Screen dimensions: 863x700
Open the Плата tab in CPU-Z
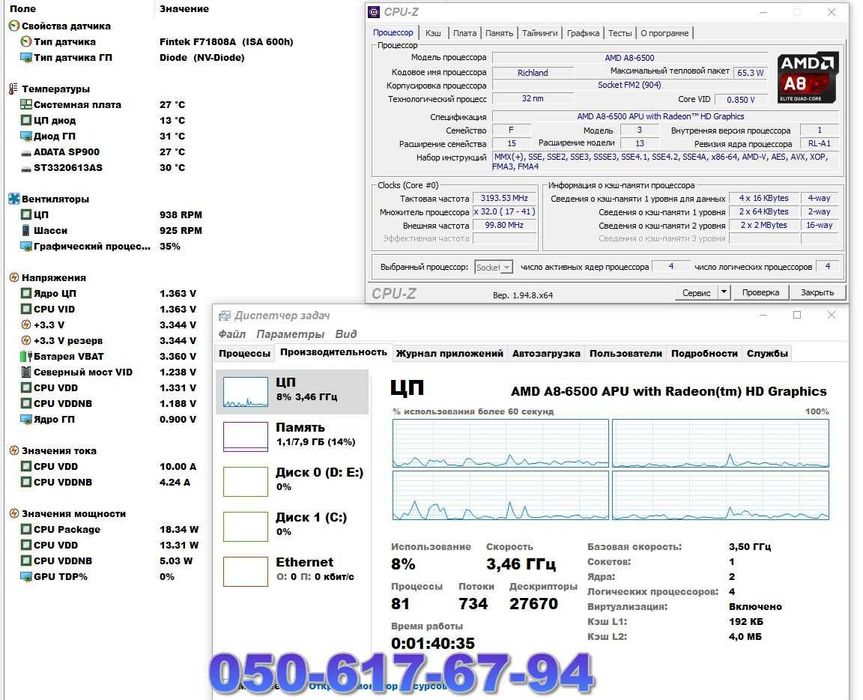[465, 33]
